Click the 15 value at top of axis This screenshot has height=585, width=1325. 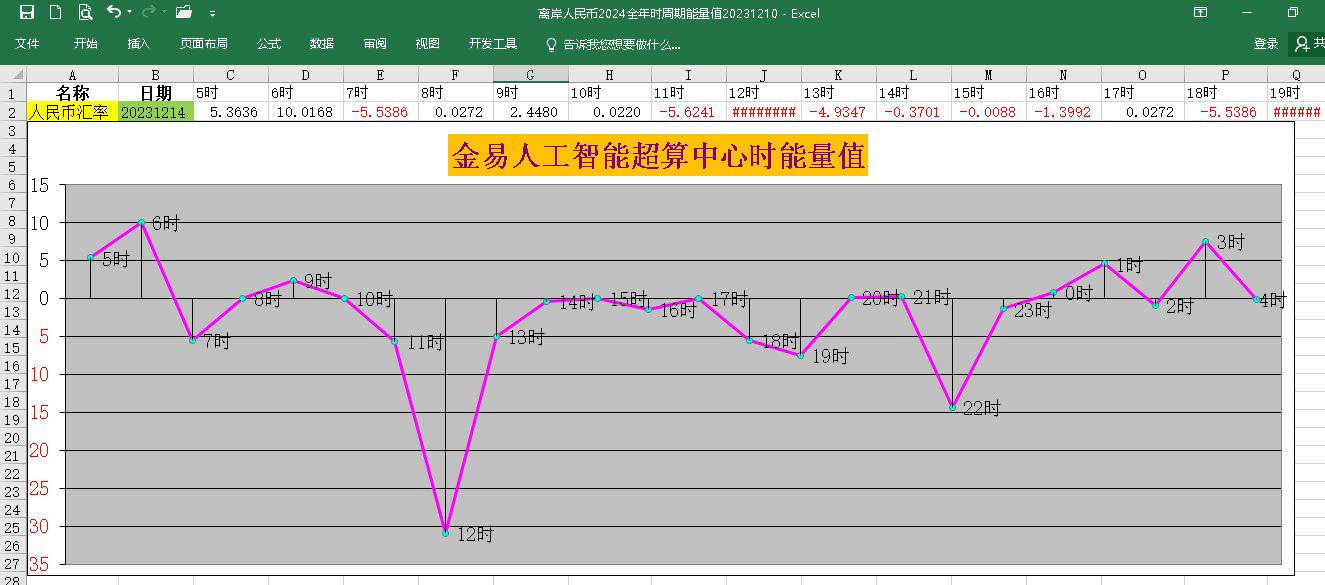(39, 185)
